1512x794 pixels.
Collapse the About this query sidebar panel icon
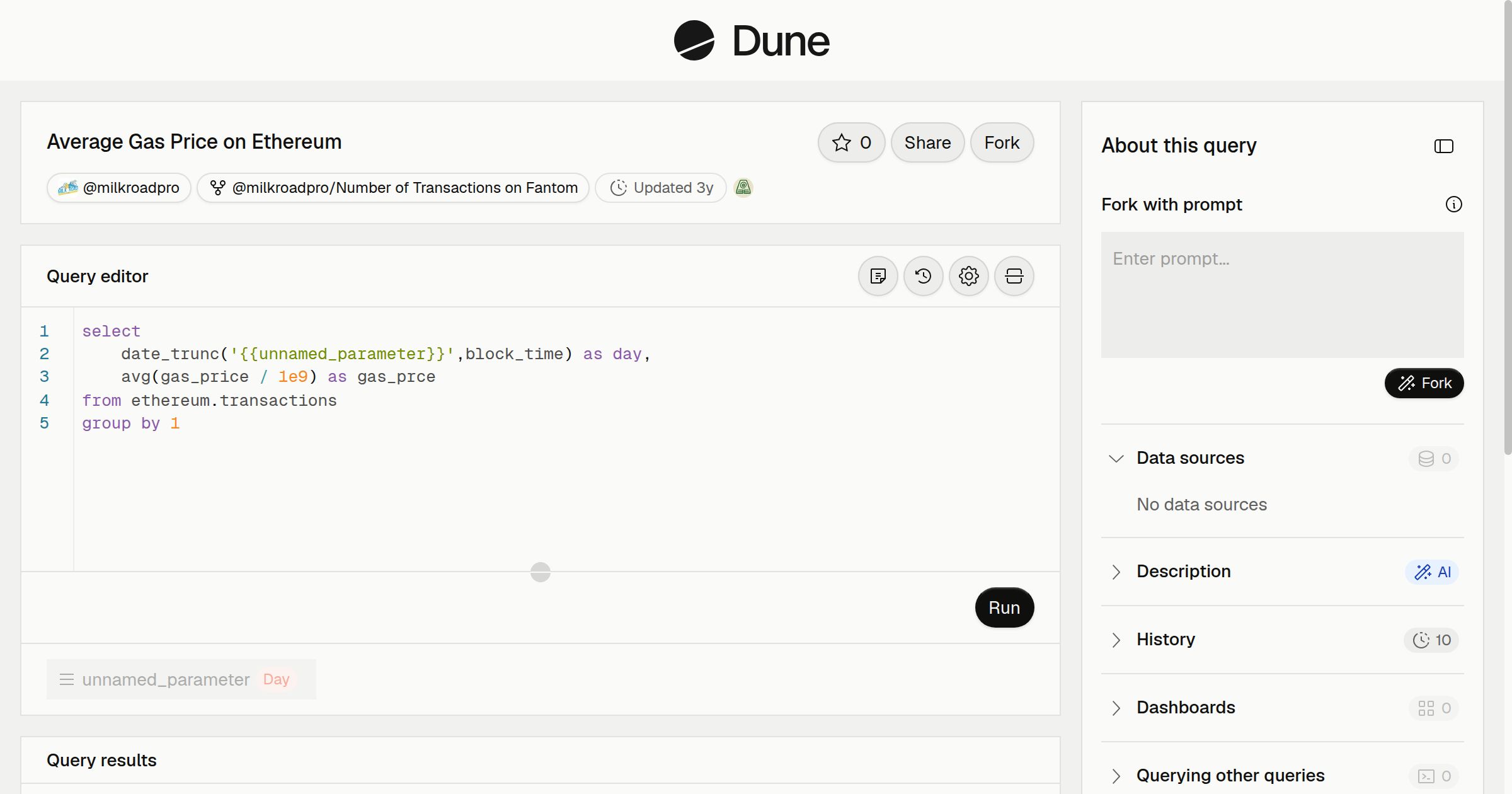point(1443,146)
